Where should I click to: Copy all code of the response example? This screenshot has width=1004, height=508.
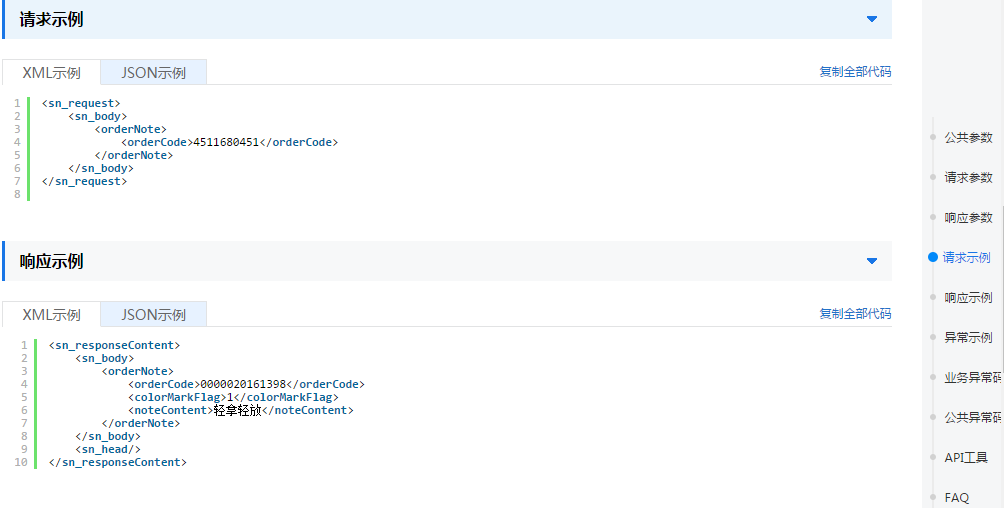[855, 314]
